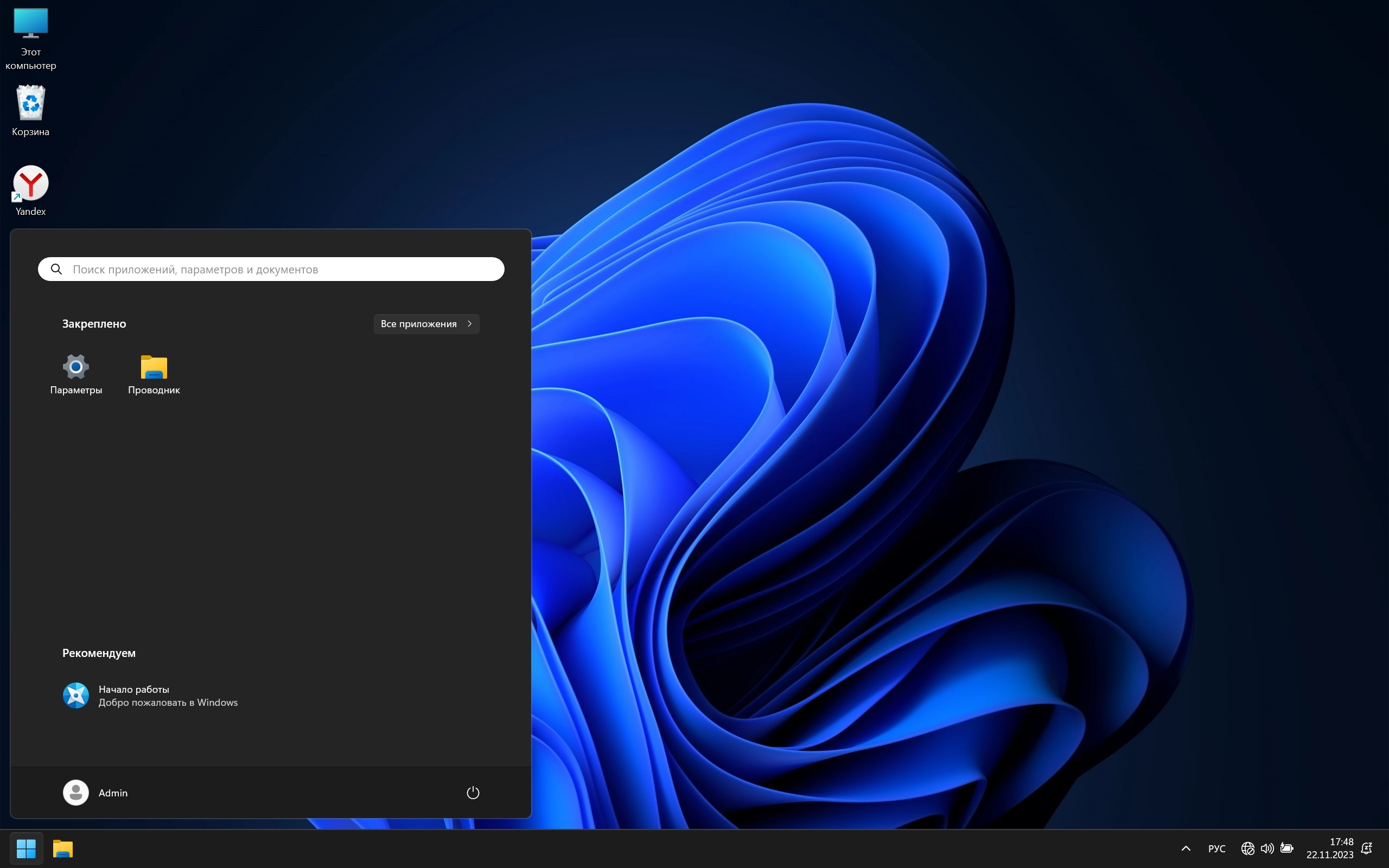Click the Windows Start button

click(x=27, y=848)
